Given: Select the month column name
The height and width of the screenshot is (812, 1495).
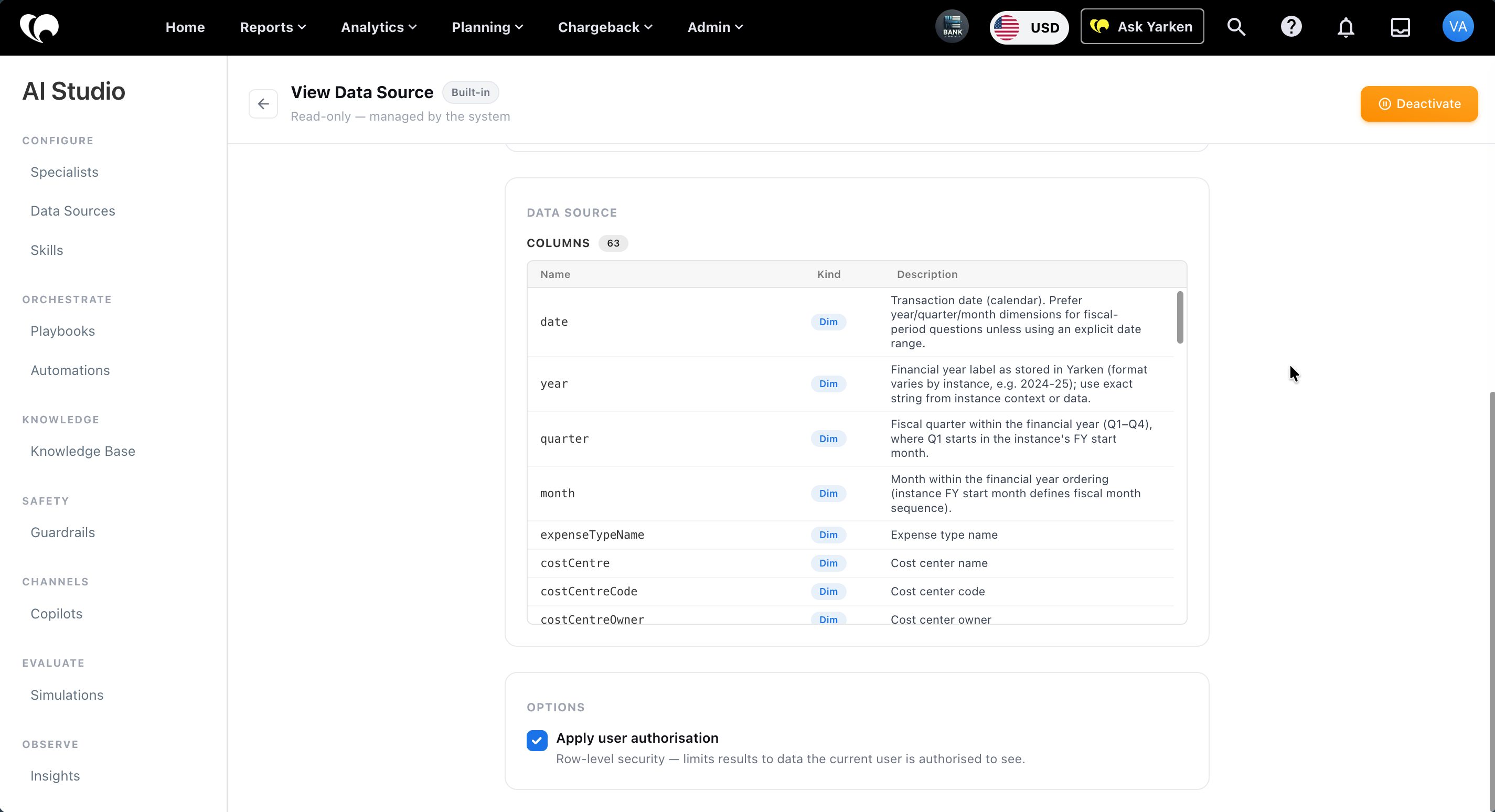Looking at the screenshot, I should 557,494.
